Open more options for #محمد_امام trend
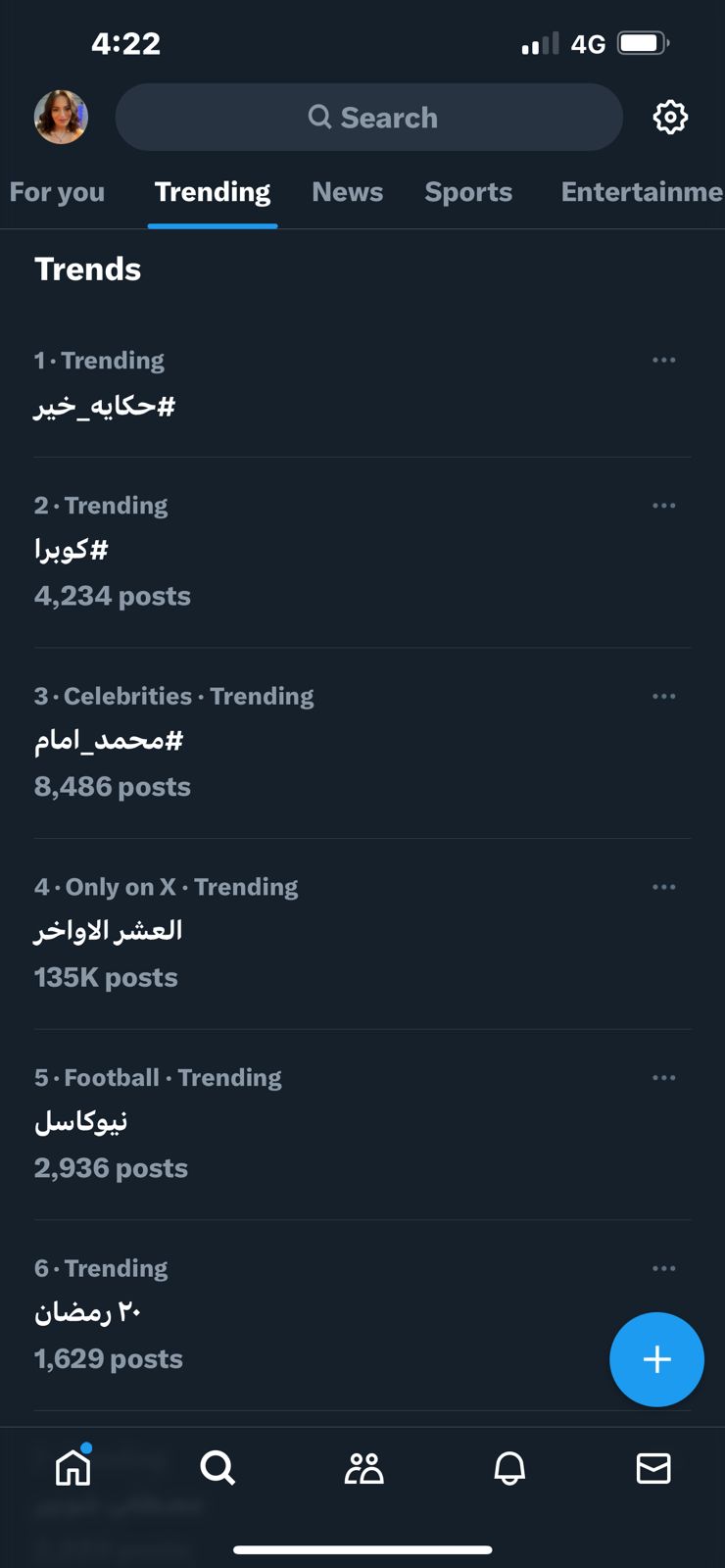The image size is (725, 1568). coord(663,696)
